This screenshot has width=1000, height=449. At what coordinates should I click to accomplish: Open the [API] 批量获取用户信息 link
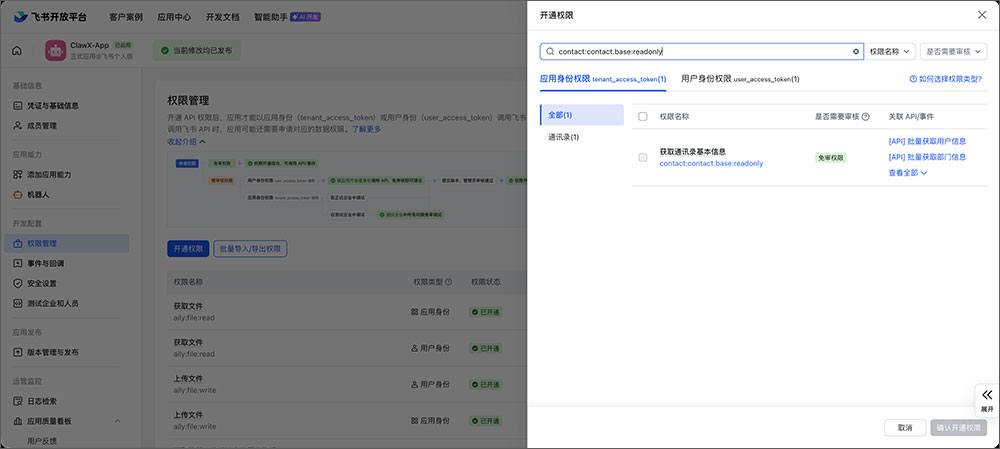[926, 141]
